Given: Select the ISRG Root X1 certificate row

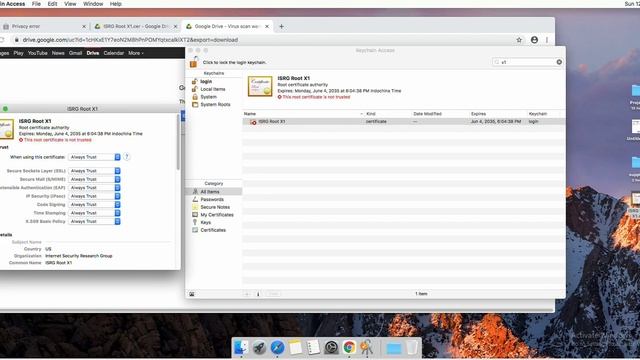Looking at the screenshot, I should tap(404, 122).
